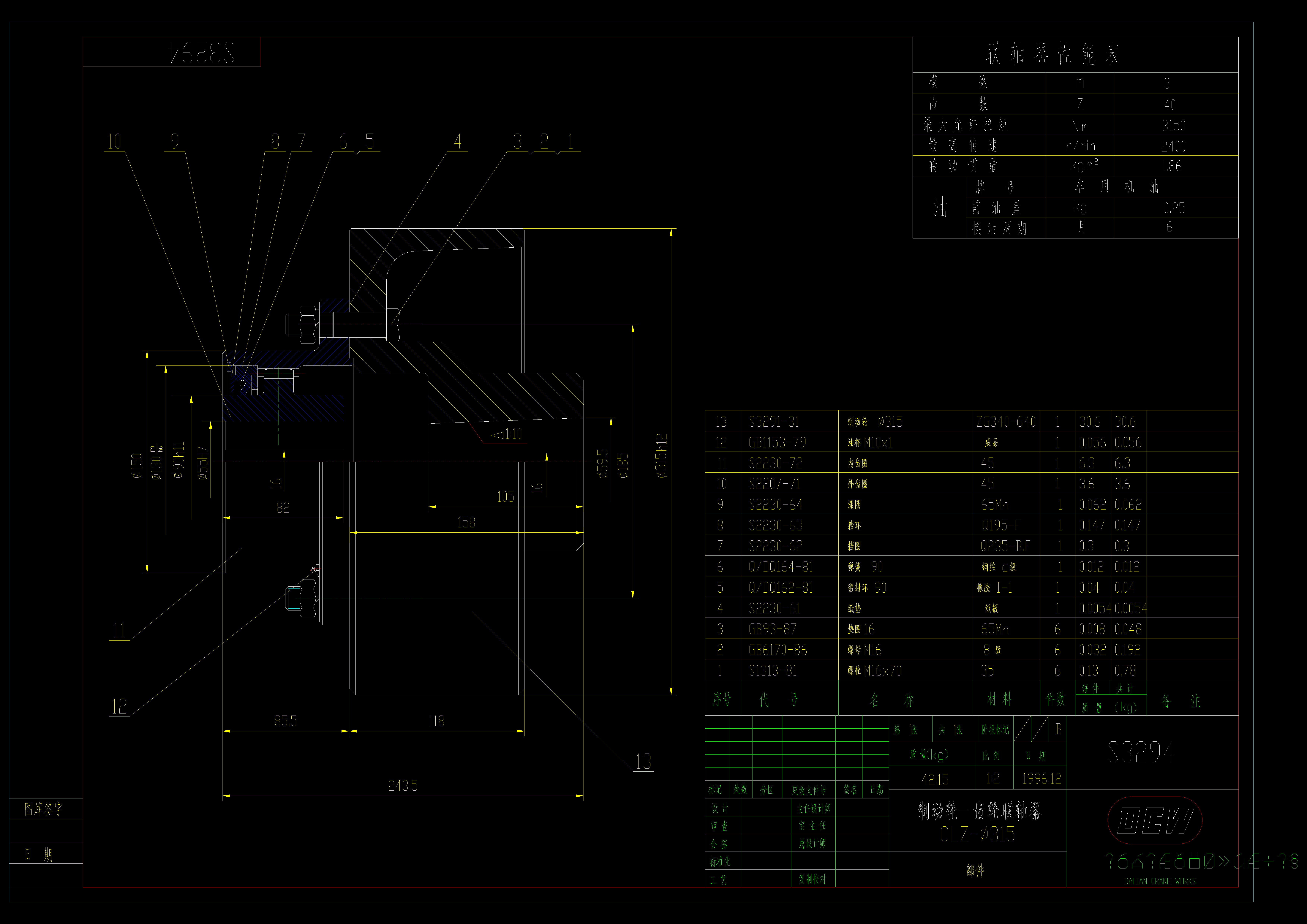The width and height of the screenshot is (1307, 924).
Task: Click the 部件 label in title block
Action: click(975, 871)
